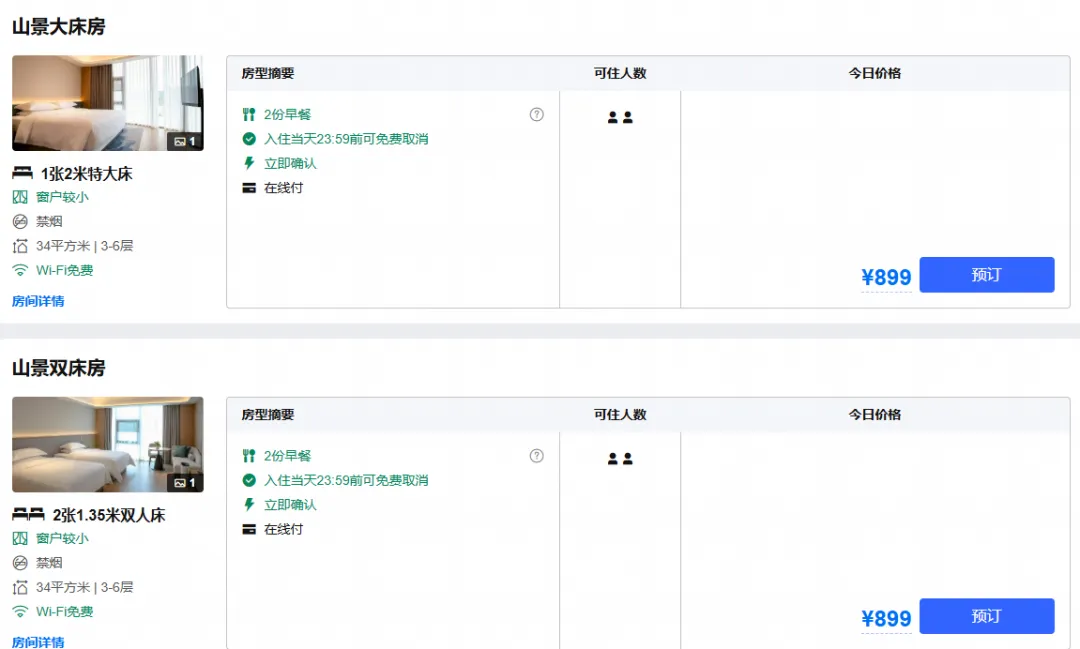This screenshot has width=1080, height=649.
Task: View the 山景大床房 room photo thumbnail
Action: (x=107, y=103)
